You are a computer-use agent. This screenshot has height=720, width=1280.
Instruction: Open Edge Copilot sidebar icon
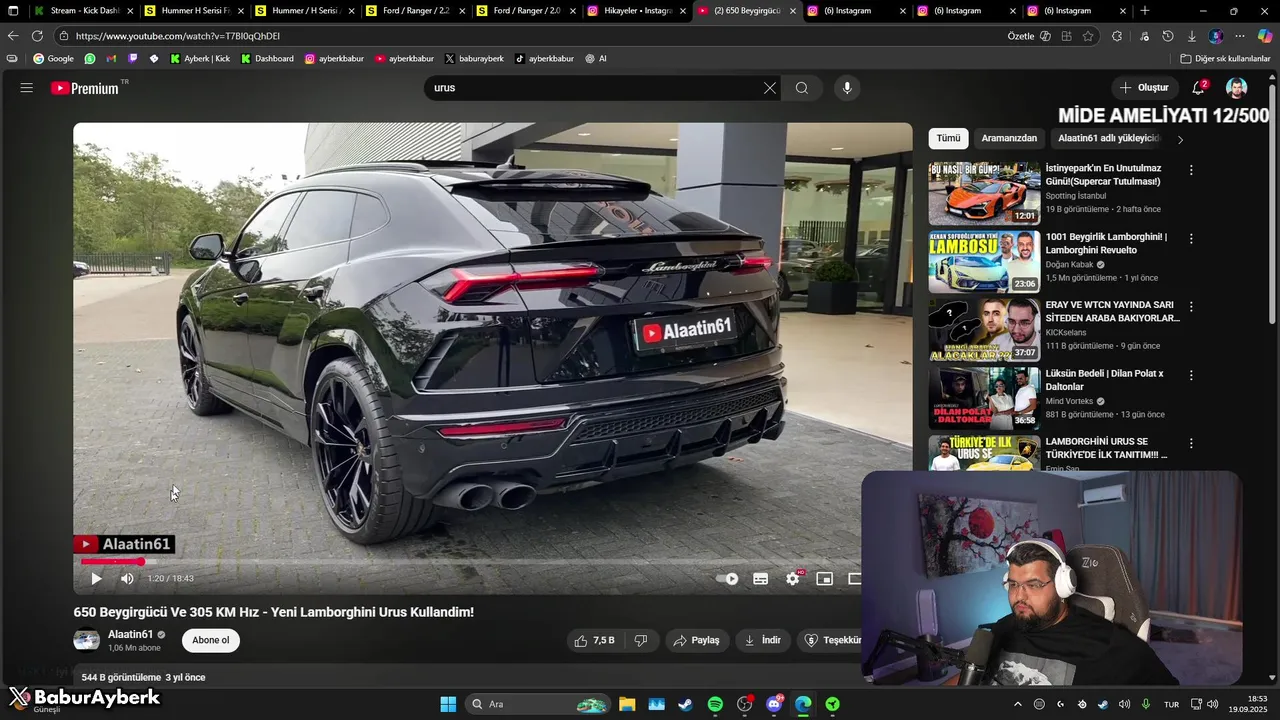[1265, 36]
